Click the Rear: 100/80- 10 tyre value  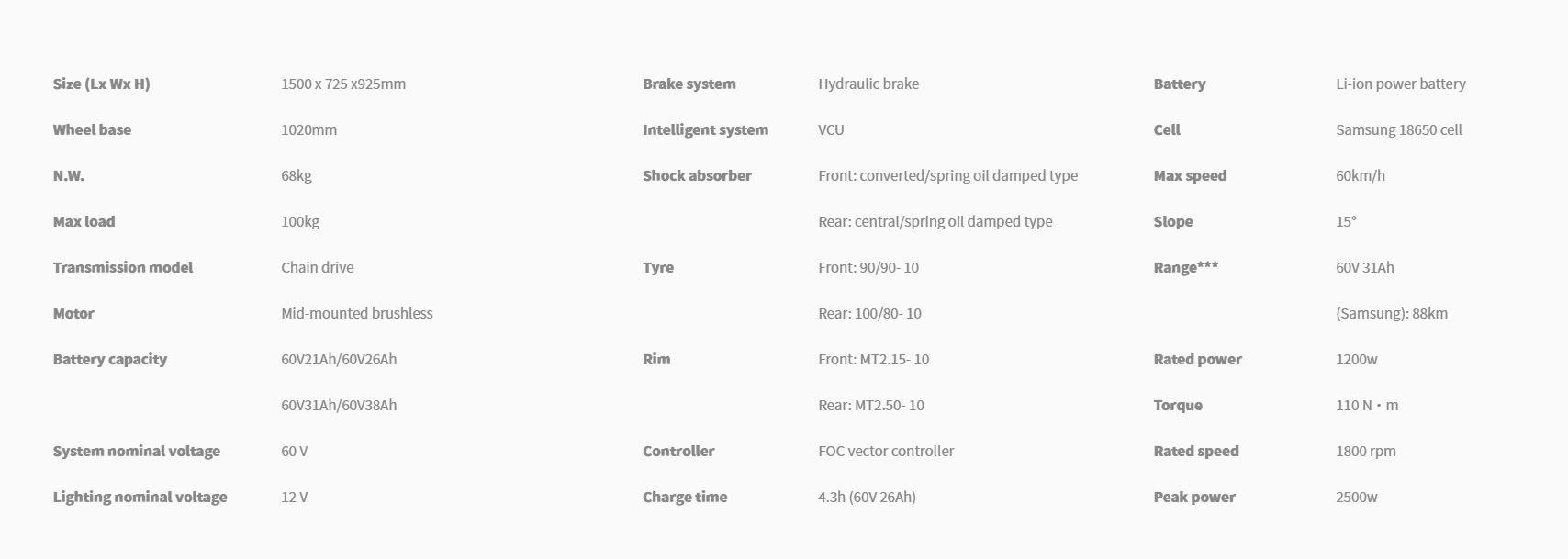[x=869, y=313]
